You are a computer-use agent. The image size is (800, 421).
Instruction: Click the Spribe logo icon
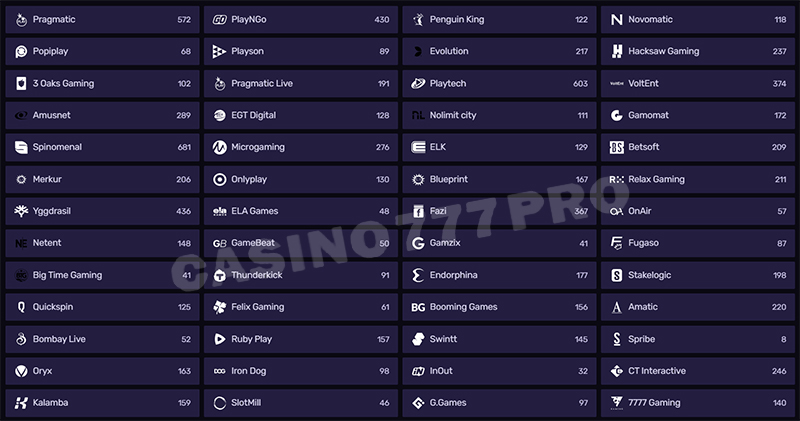pos(617,339)
